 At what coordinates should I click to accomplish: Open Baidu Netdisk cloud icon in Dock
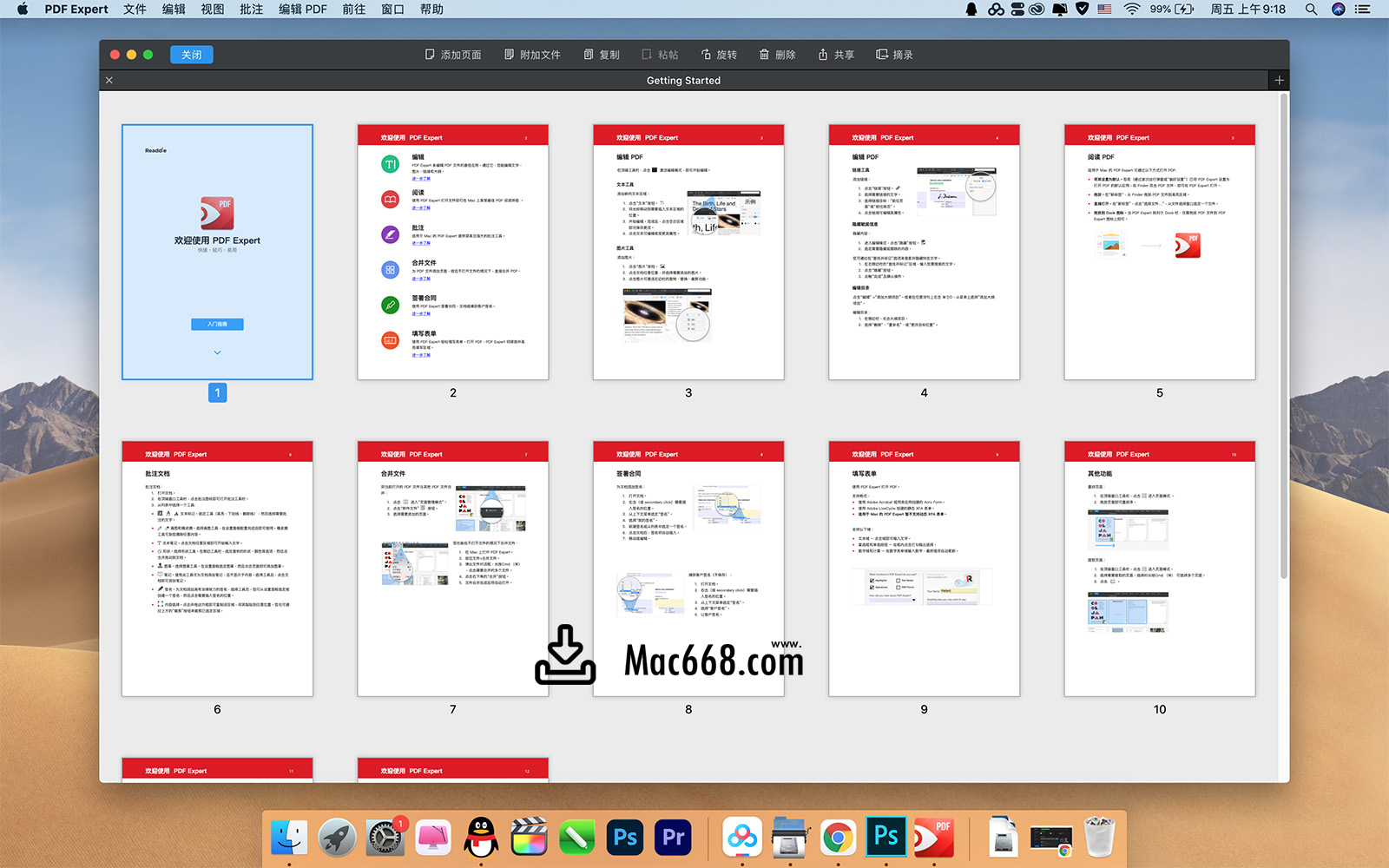click(x=742, y=838)
